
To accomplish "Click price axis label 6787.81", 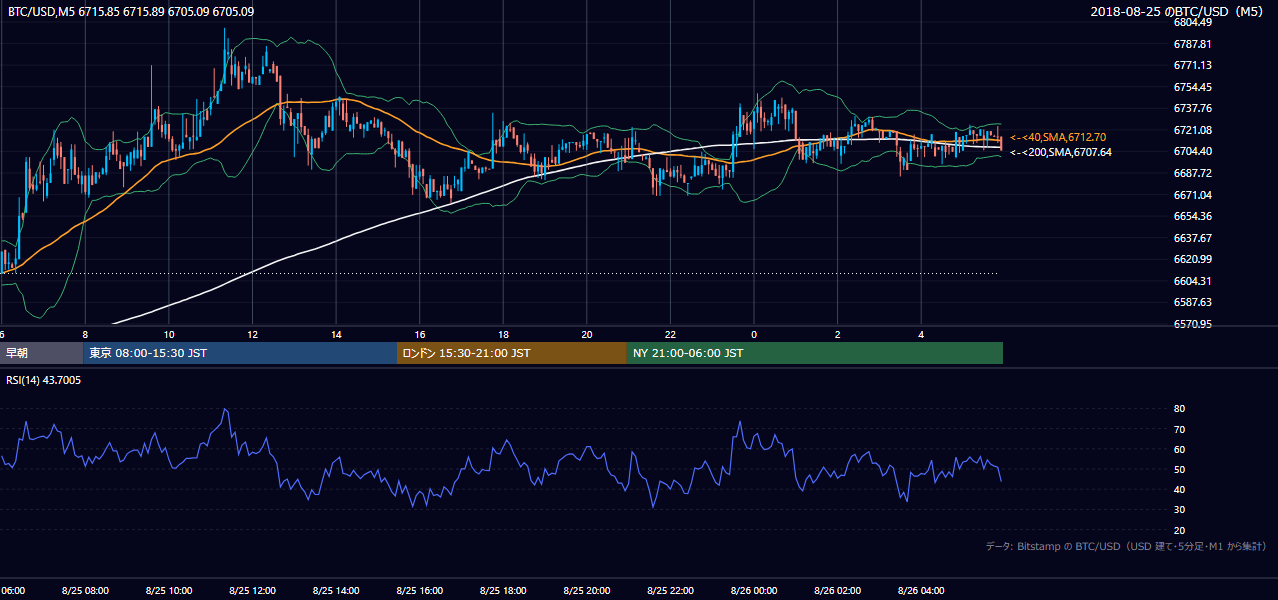I will click(1193, 44).
